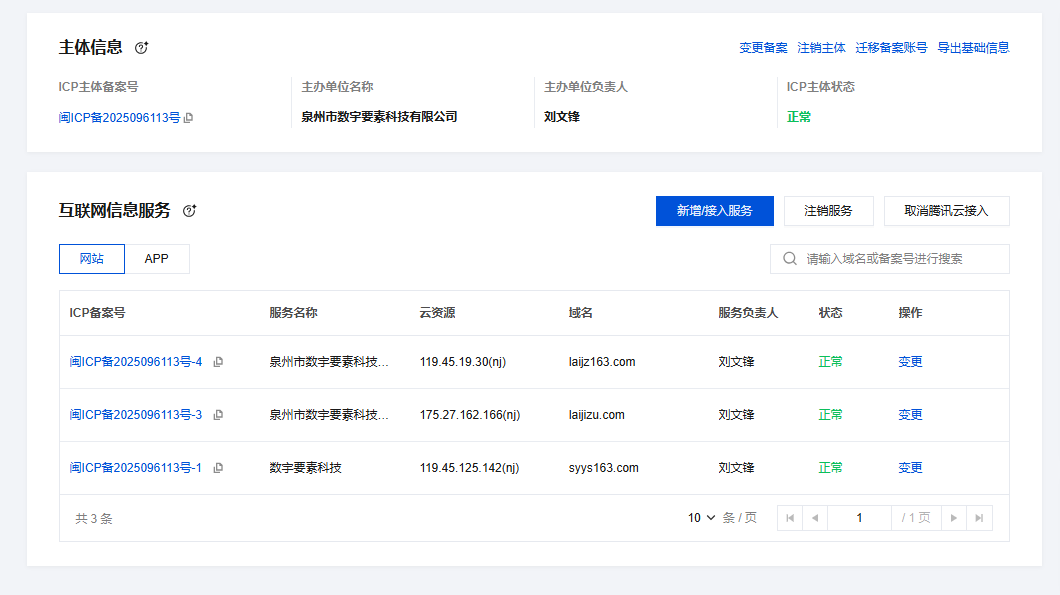Copy ICP number 闽ICP备2025096113号-1
Screen dimensions: 1060x595
(x=218, y=468)
